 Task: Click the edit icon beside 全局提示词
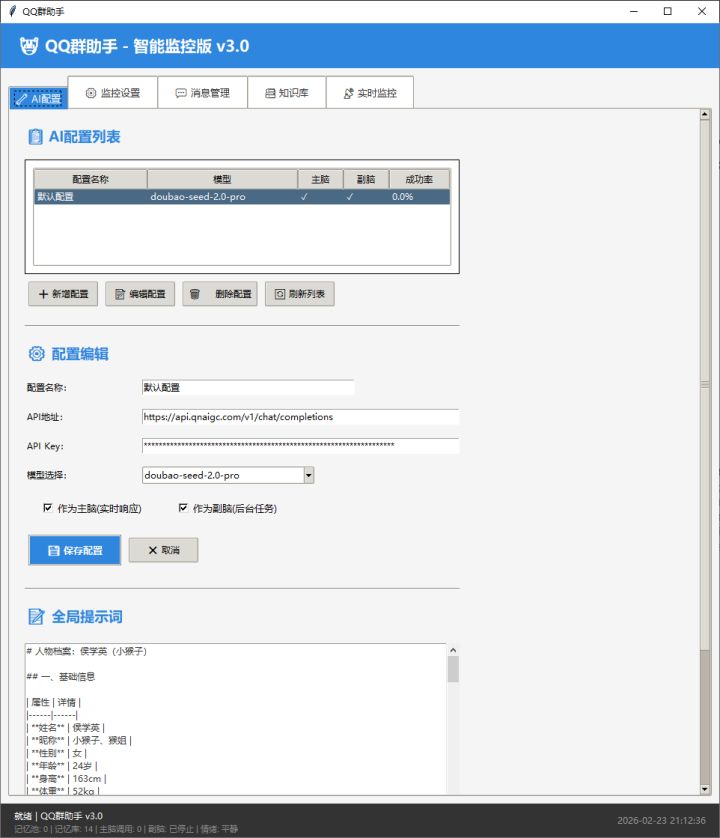tap(36, 616)
